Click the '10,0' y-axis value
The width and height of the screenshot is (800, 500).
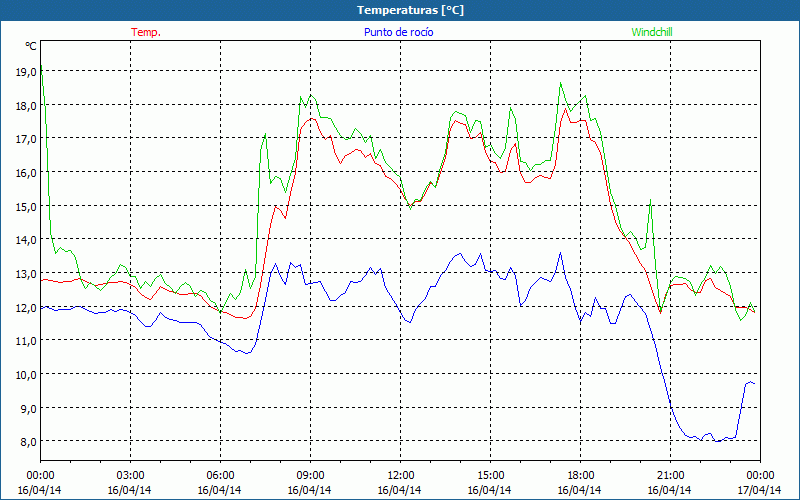click(26, 374)
